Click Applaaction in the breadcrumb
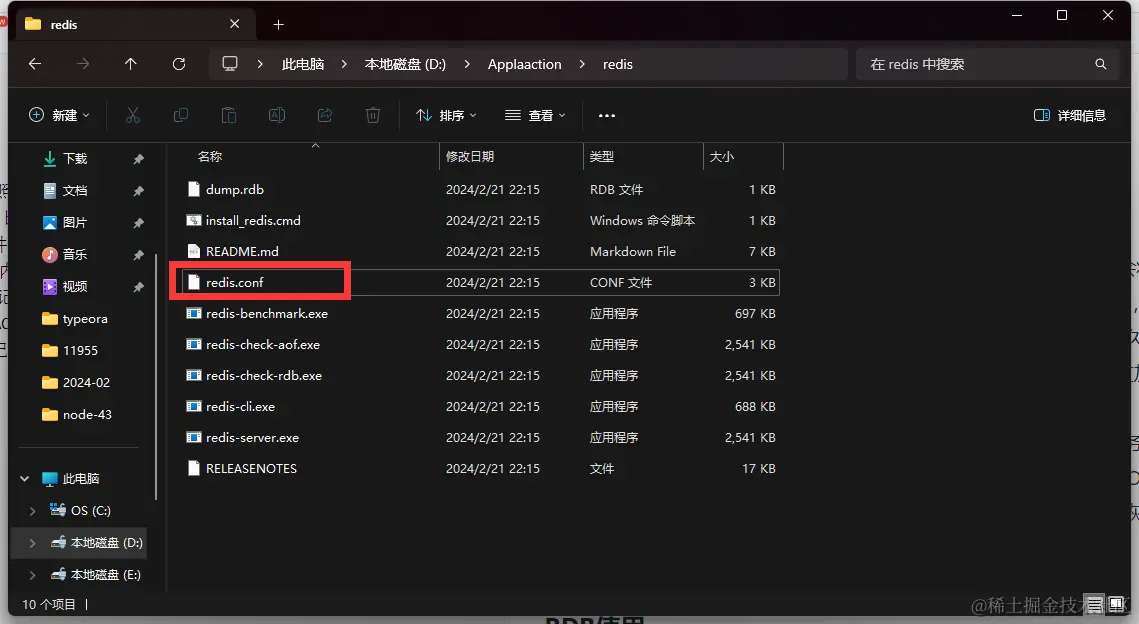Screen dimensions: 1139x624 pyautogui.click(x=524, y=64)
